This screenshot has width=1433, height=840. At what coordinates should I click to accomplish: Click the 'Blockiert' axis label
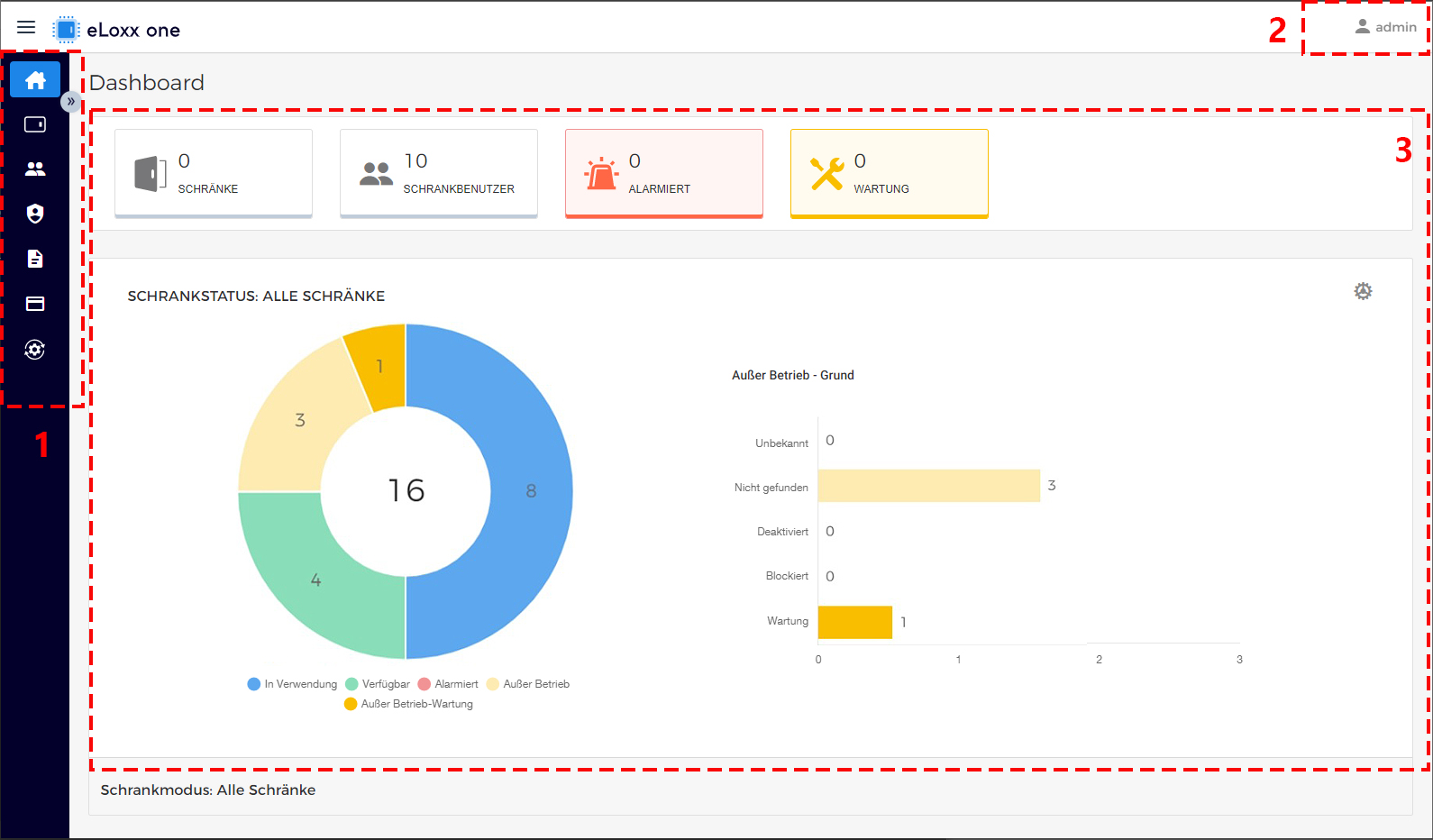coord(787,576)
